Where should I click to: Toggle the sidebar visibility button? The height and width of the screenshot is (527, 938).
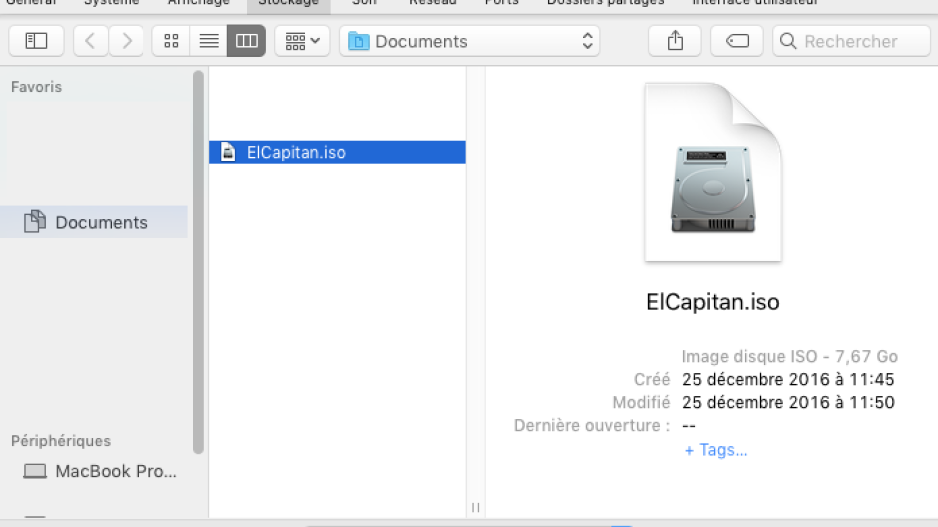[x=36, y=41]
